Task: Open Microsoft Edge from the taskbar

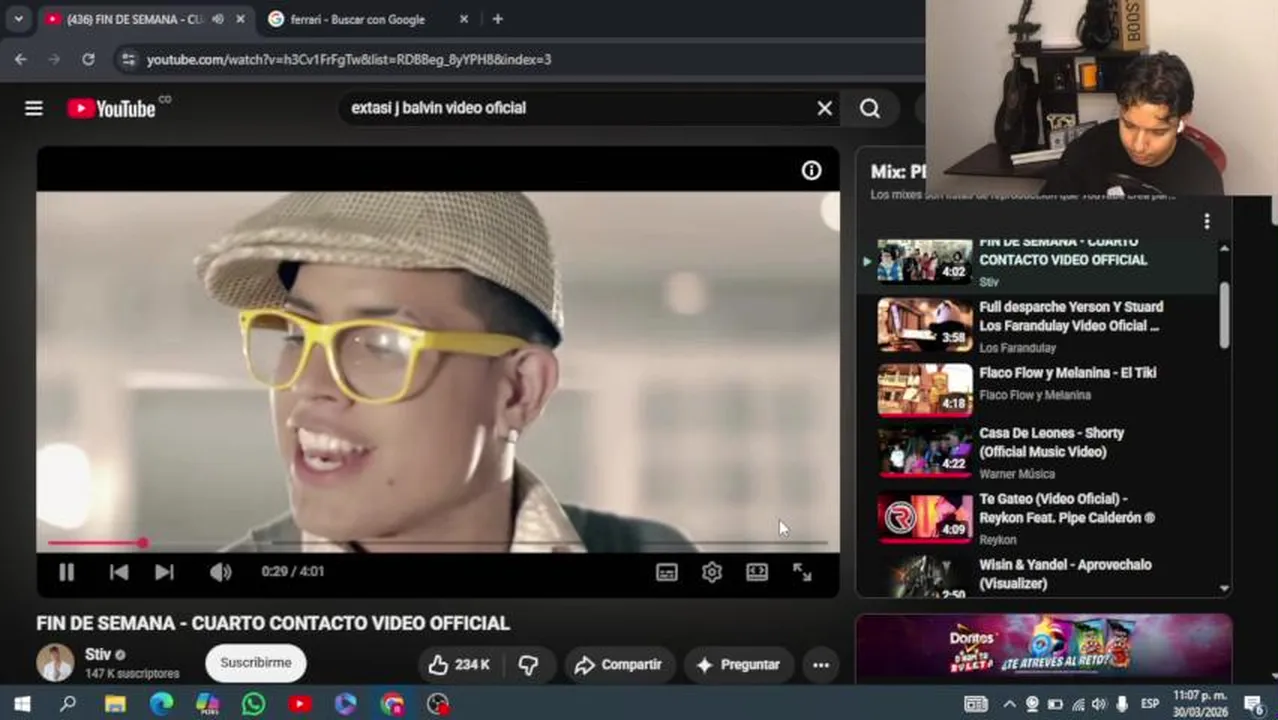Action: [x=161, y=704]
